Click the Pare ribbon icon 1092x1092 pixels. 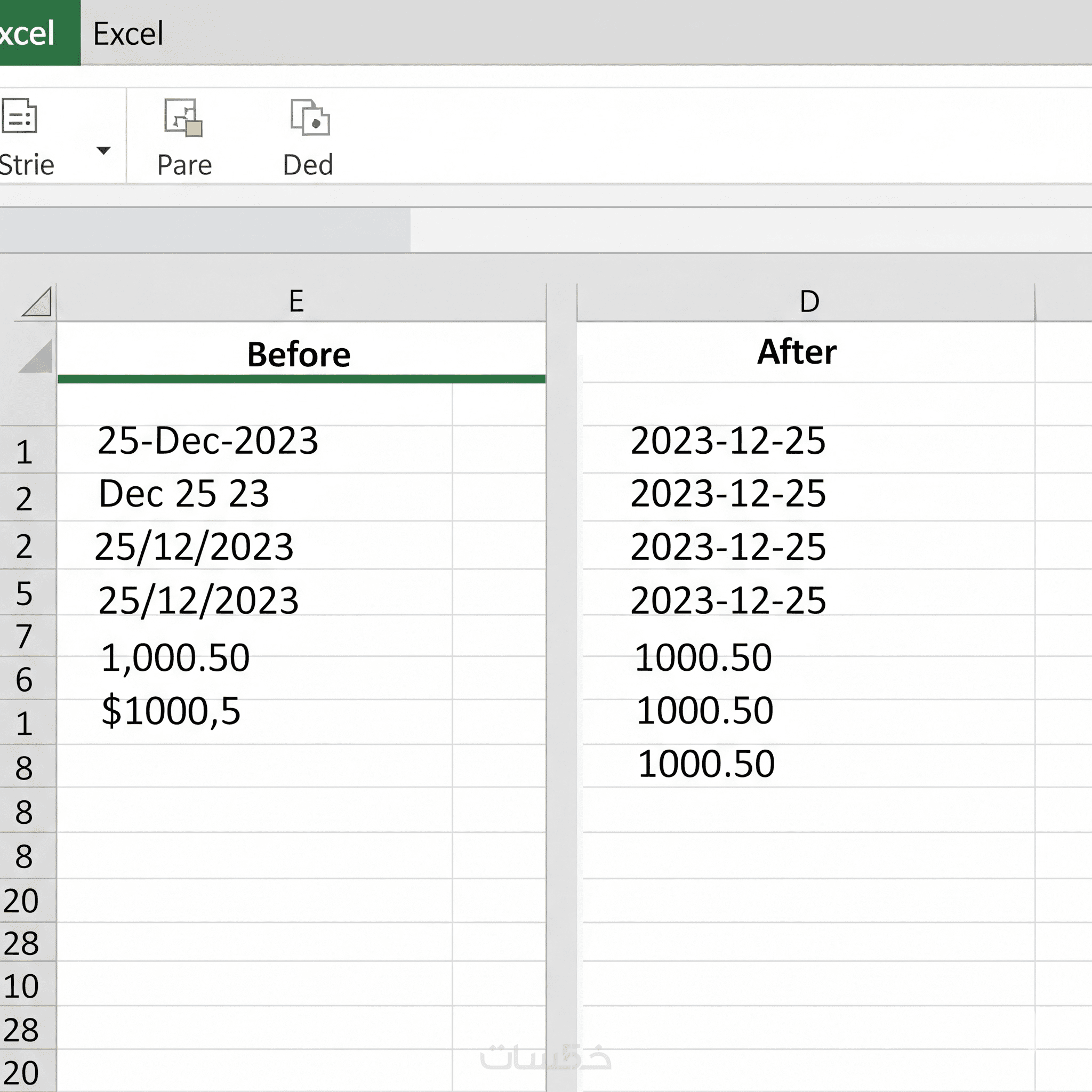click(183, 117)
